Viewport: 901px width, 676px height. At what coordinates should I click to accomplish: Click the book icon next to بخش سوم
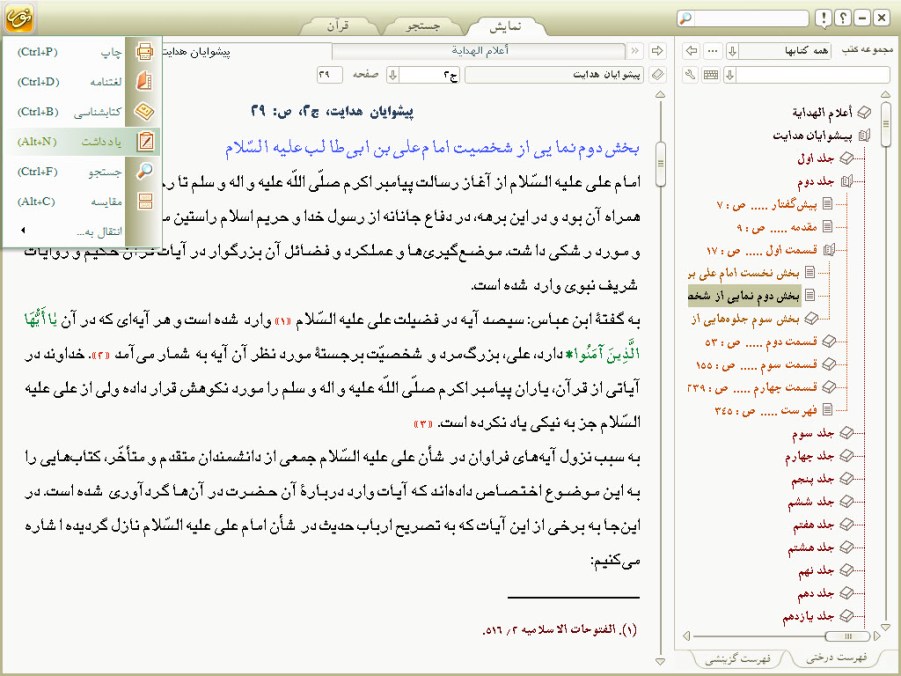coord(811,318)
